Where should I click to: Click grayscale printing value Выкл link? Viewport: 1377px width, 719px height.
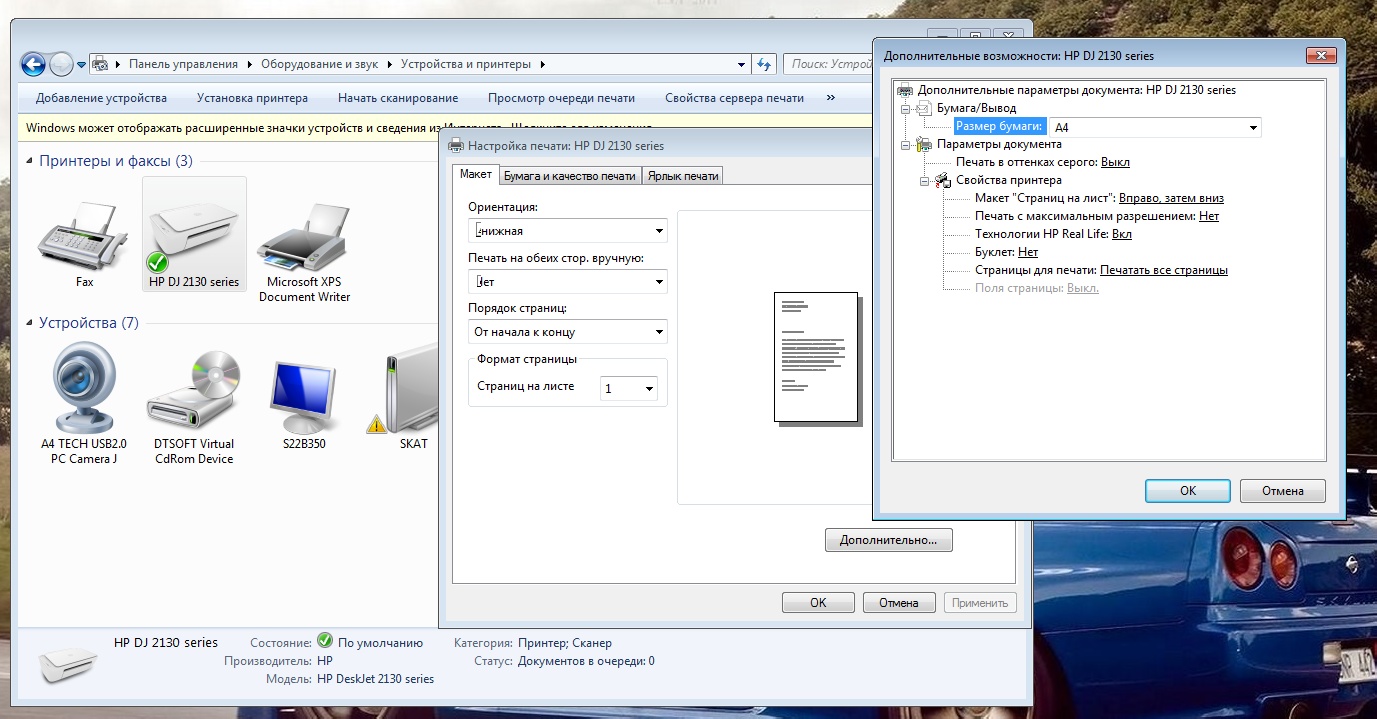[1115, 162]
